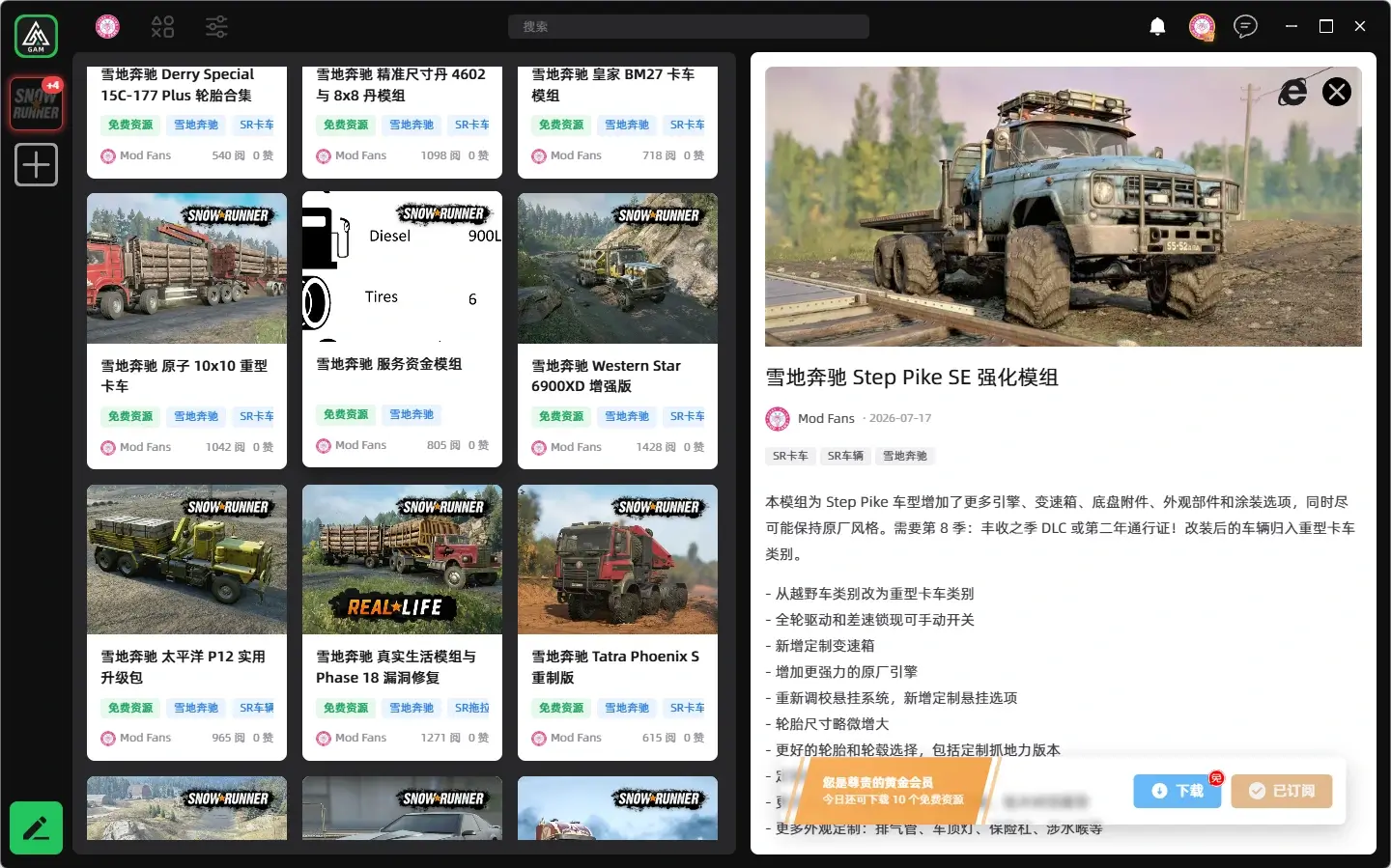Download the Step Pike SE mod
Image resolution: width=1391 pixels, height=868 pixels.
(x=1178, y=791)
